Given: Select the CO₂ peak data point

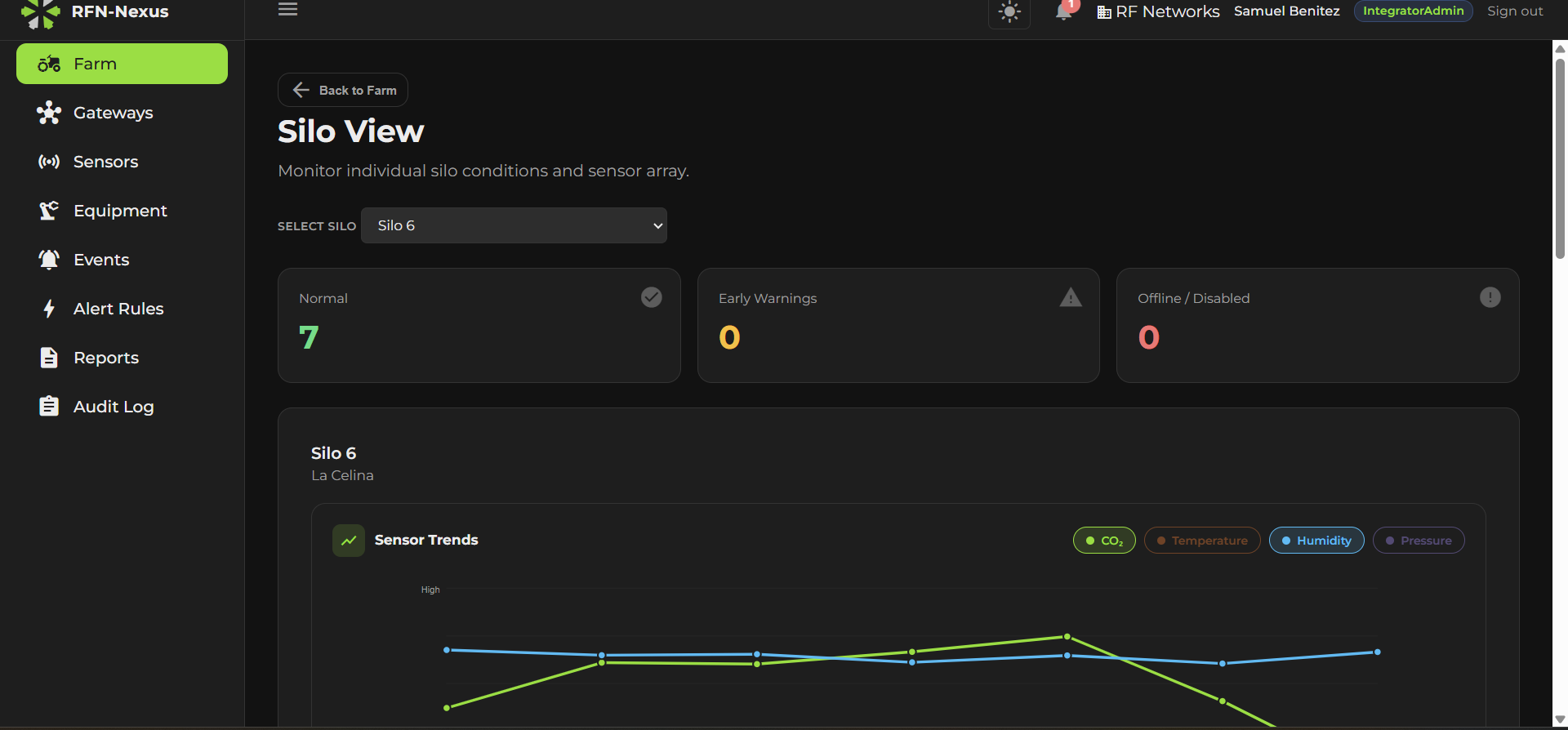Looking at the screenshot, I should [1067, 636].
